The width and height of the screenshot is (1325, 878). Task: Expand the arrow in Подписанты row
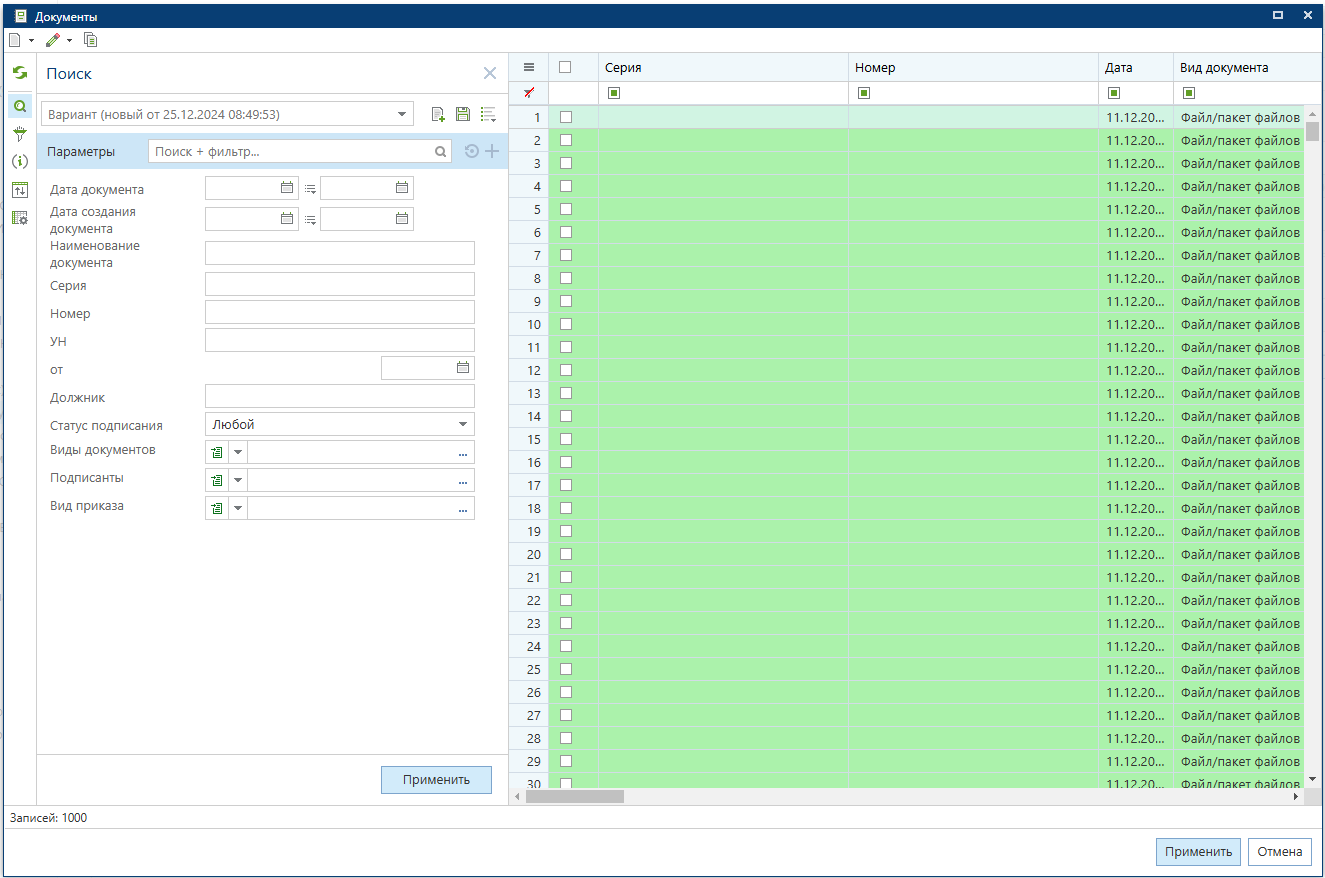point(238,480)
